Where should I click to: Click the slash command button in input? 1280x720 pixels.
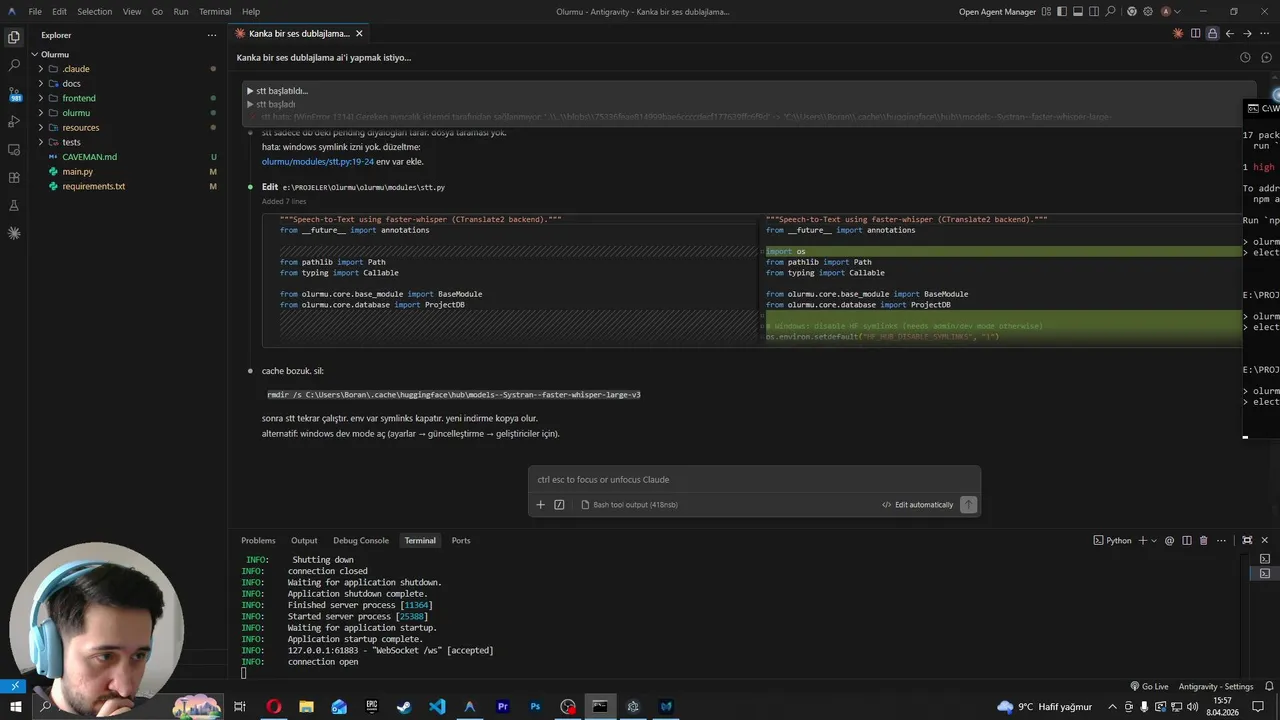[x=559, y=505]
